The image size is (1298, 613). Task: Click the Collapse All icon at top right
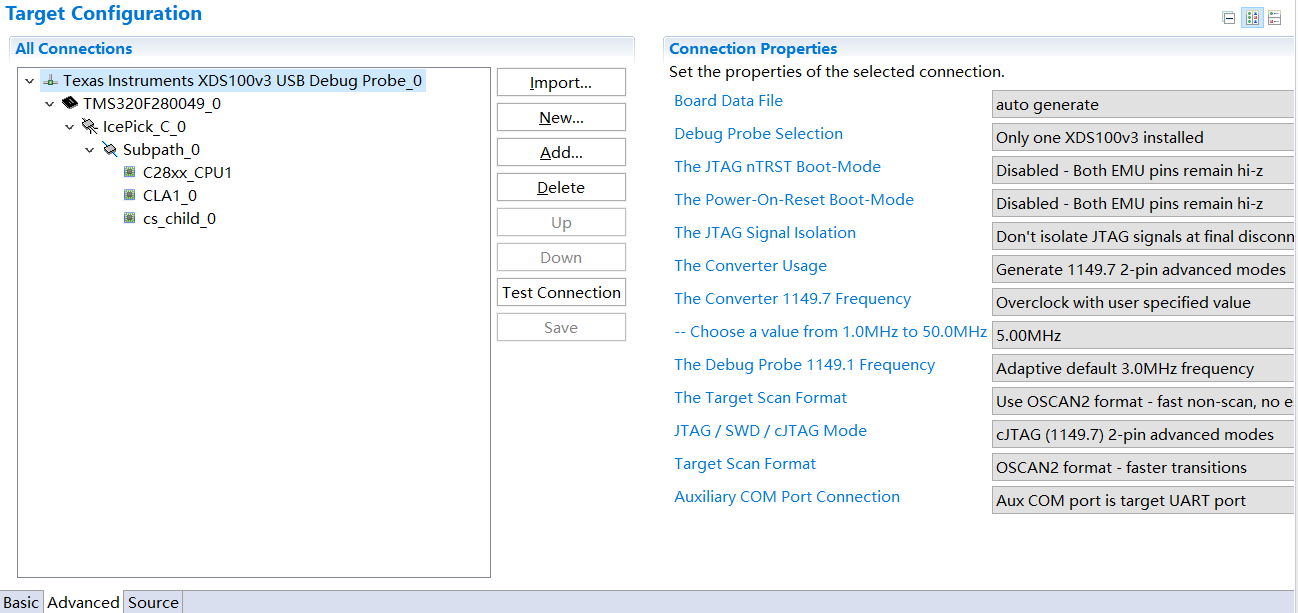click(1229, 18)
